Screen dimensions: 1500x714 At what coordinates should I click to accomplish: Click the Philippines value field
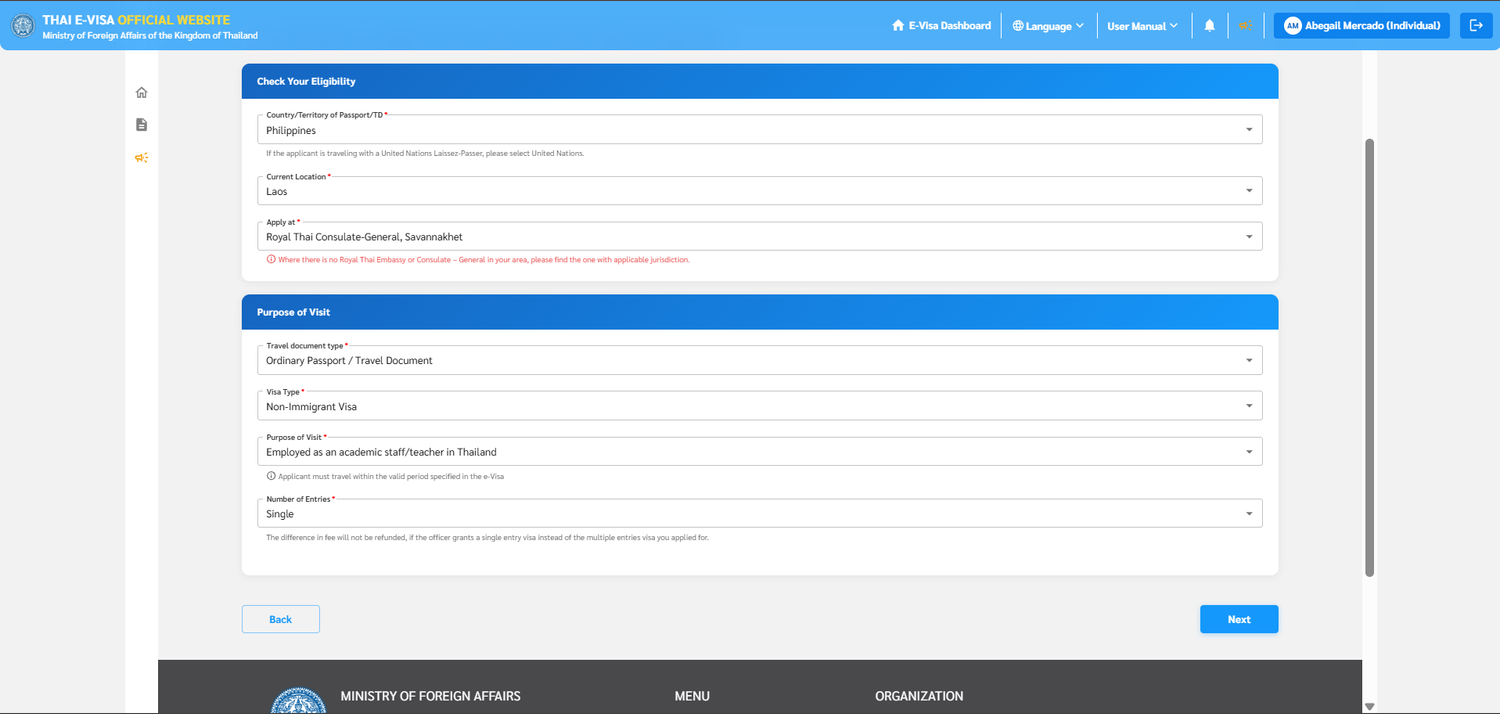[759, 129]
